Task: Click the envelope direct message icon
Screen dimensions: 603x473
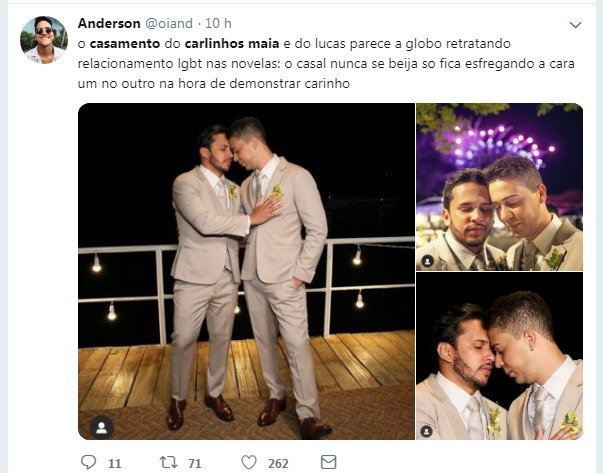Action: coord(328,462)
